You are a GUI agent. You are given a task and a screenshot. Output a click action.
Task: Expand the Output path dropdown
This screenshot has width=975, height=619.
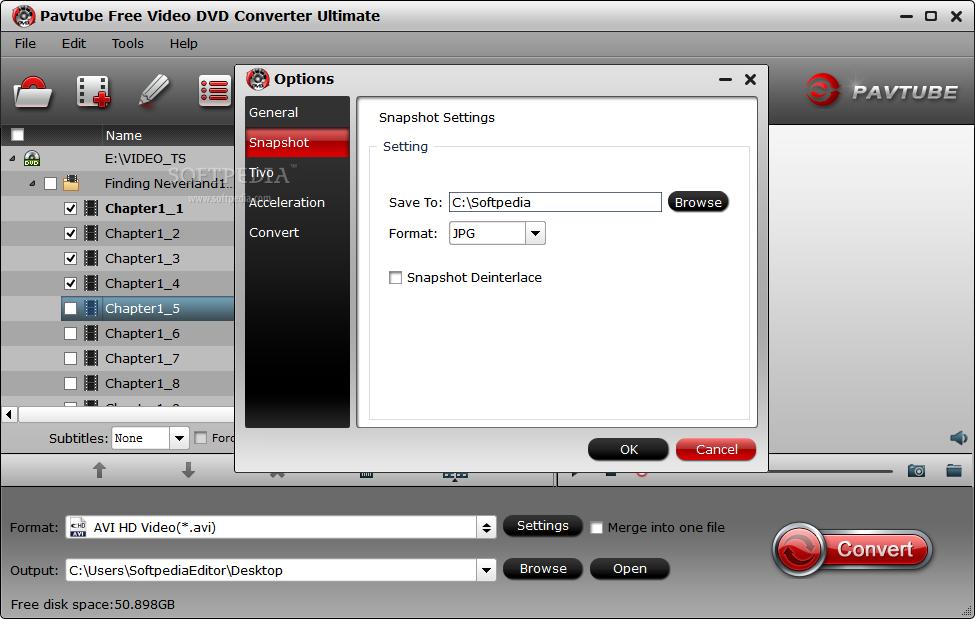coord(486,570)
